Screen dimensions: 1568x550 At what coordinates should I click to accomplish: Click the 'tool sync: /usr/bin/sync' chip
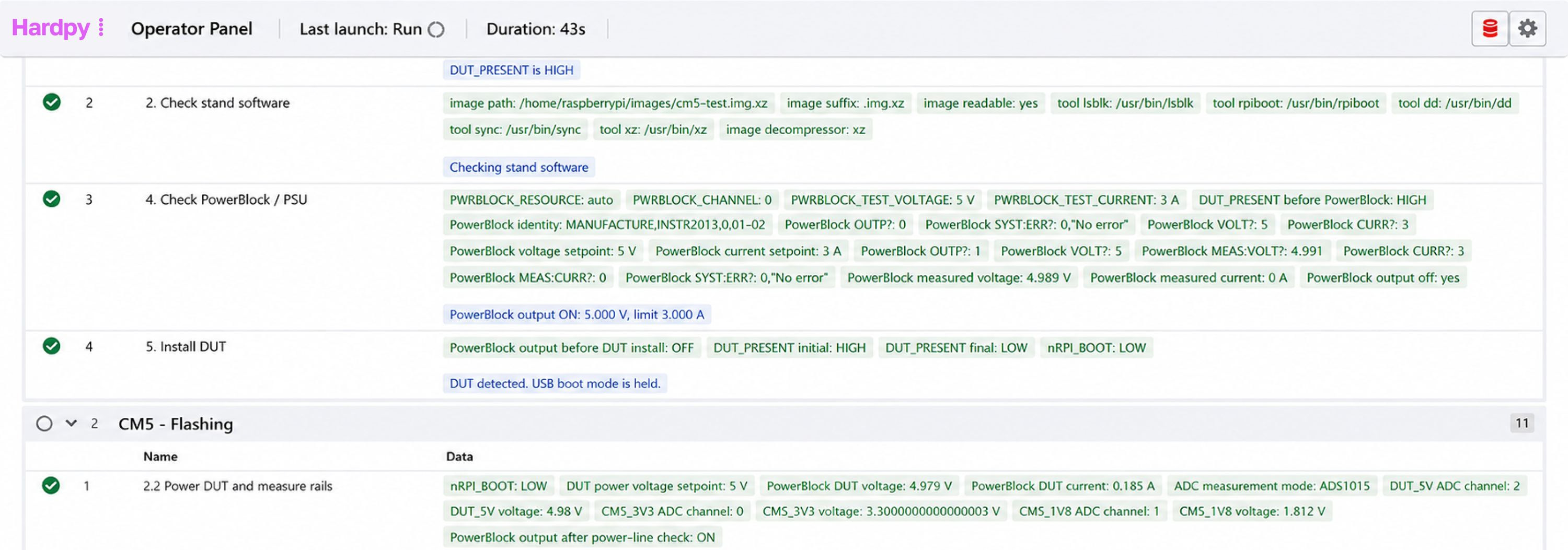515,130
